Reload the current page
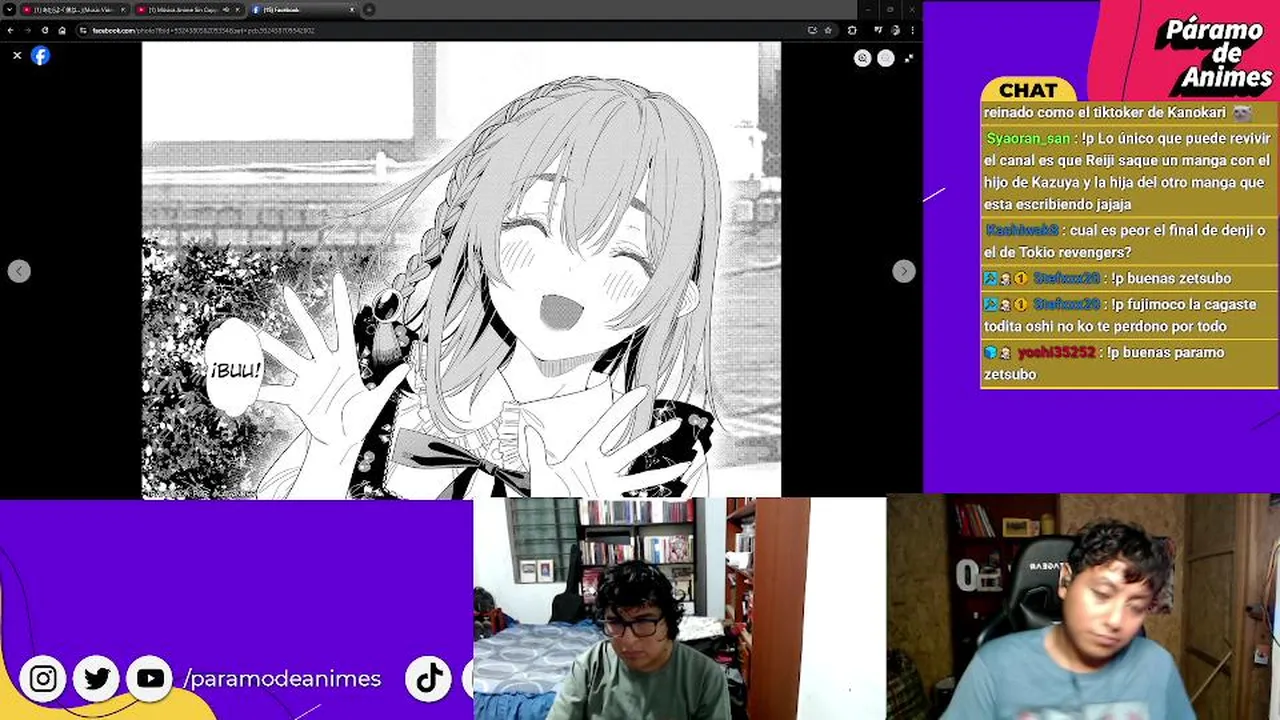Viewport: 1280px width, 720px height. coord(45,30)
